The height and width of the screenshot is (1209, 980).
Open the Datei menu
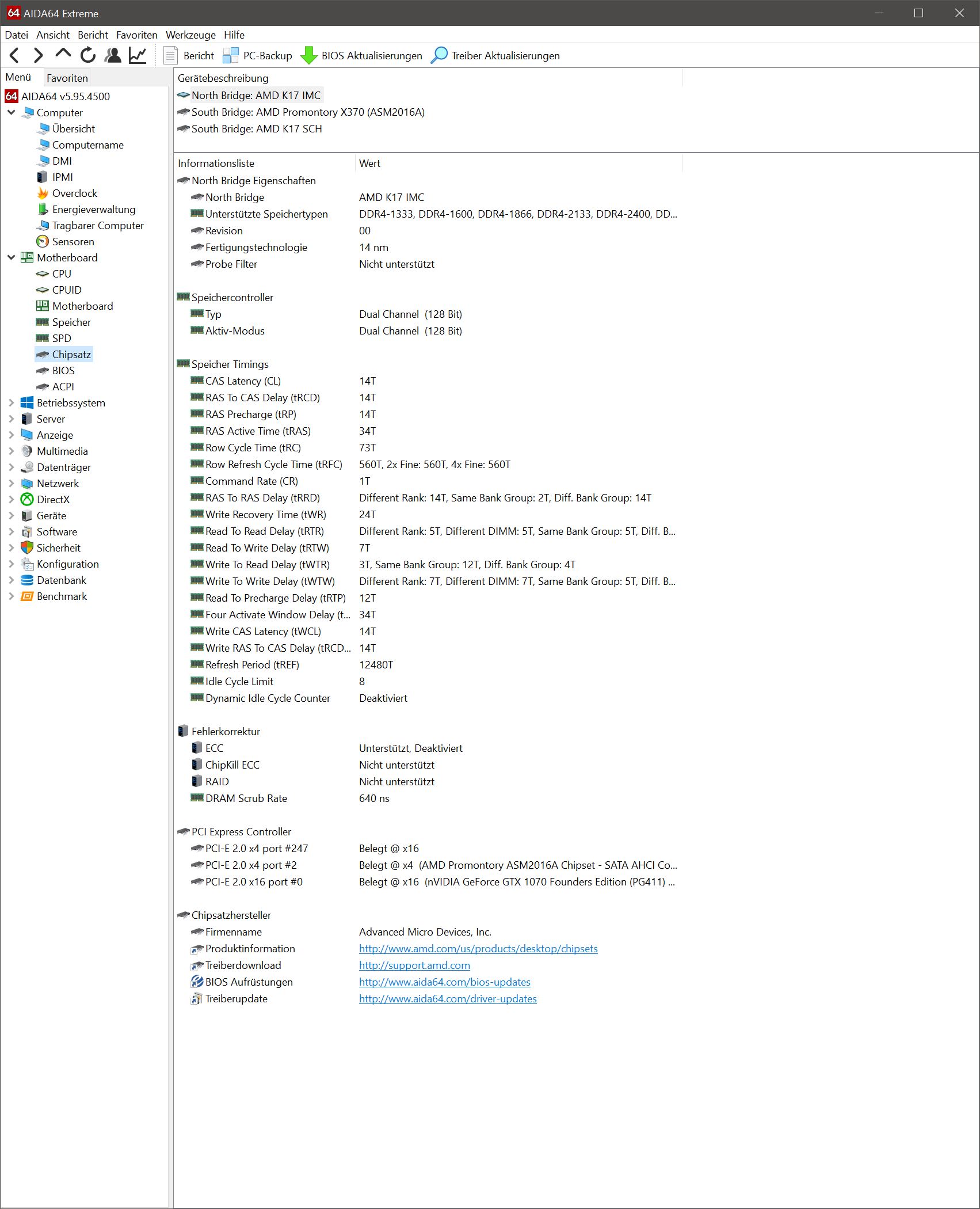[x=17, y=35]
